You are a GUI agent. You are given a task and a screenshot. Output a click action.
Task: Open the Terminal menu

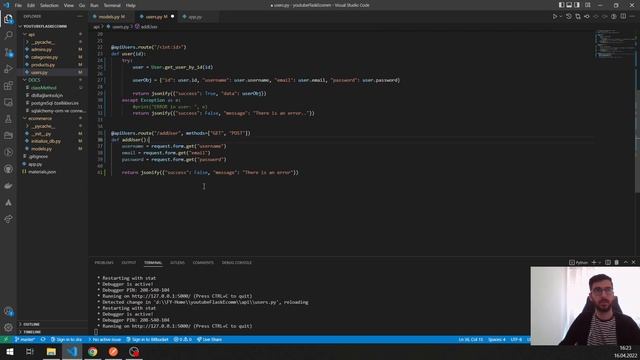112,5
